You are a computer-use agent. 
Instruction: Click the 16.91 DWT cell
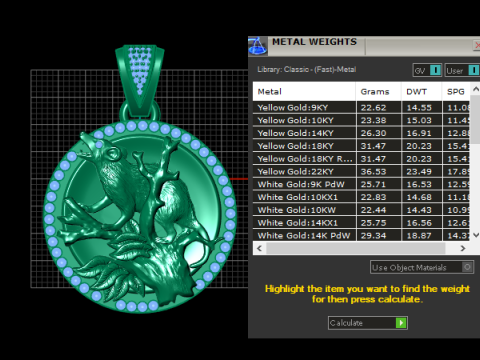point(422,133)
